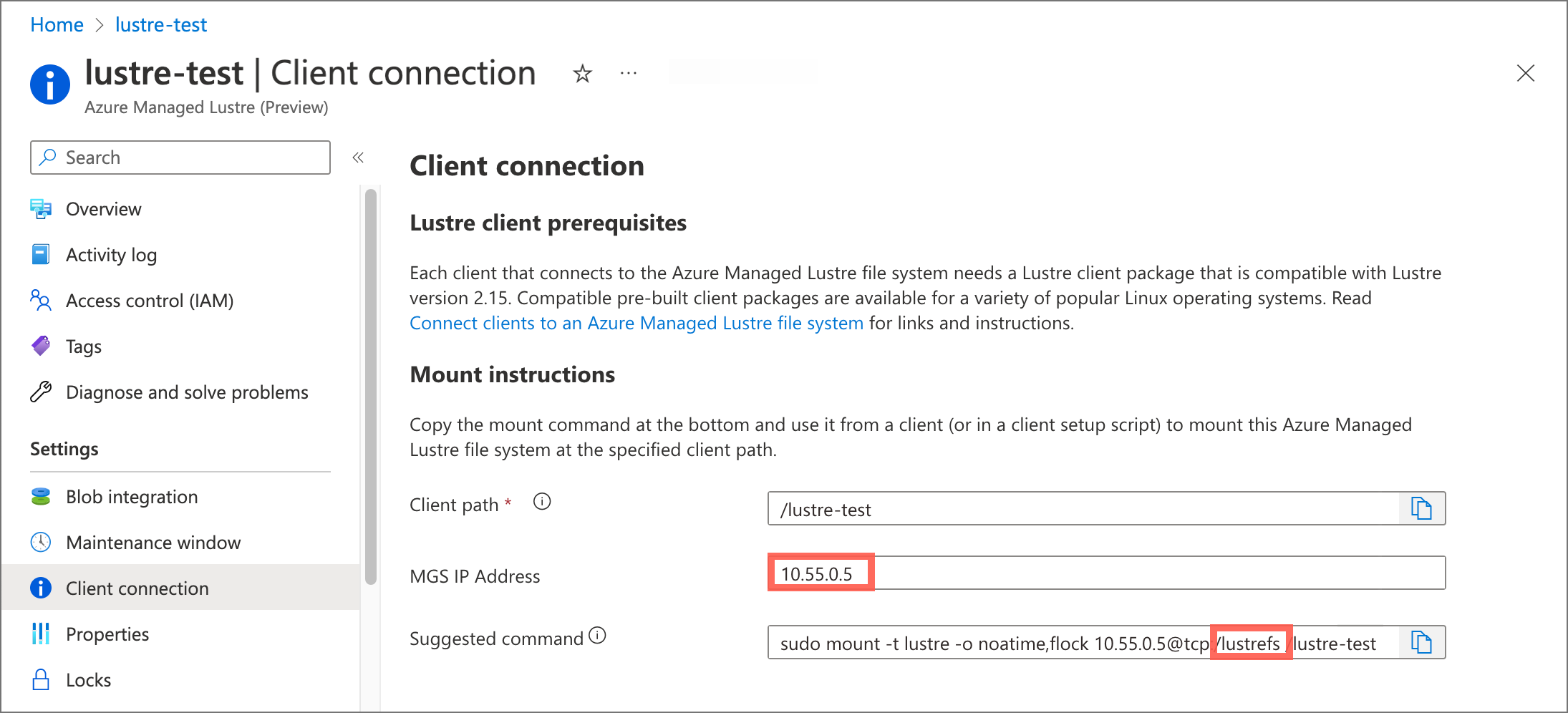Open the ellipsis more options icon
The image size is (1568, 713).
pyautogui.click(x=628, y=73)
